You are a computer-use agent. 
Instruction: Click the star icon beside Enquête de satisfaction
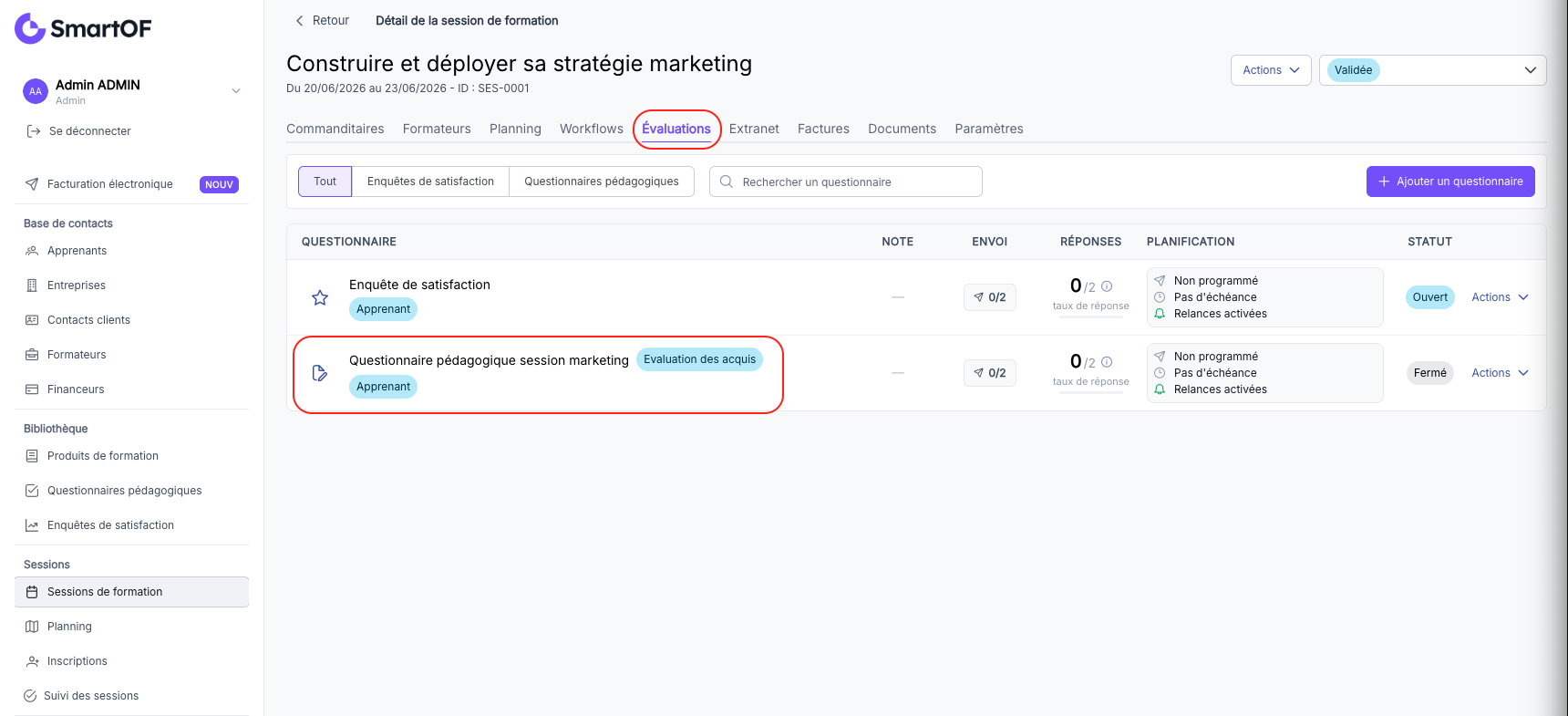pyautogui.click(x=320, y=297)
